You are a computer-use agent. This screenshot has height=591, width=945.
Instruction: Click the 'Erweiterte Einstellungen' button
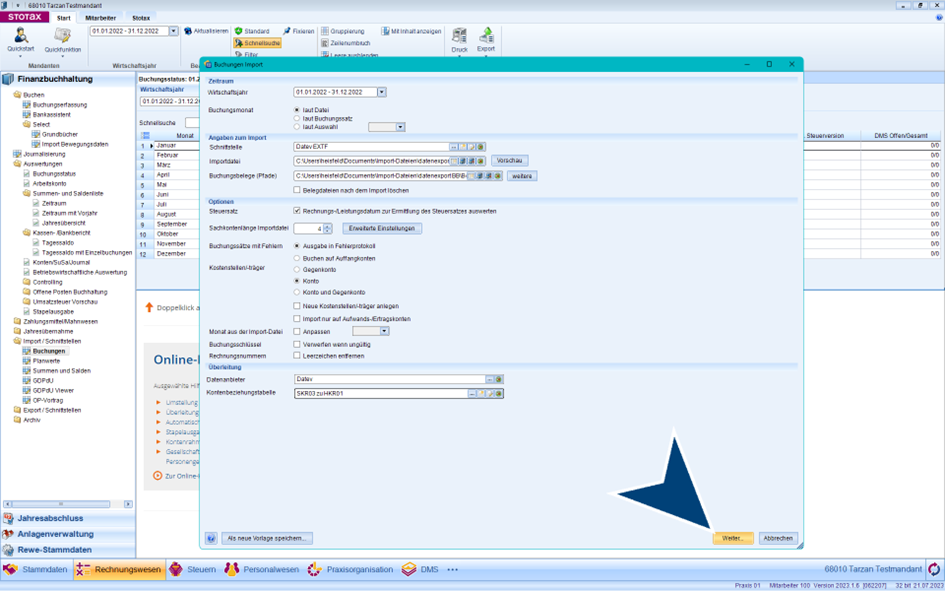click(x=382, y=228)
